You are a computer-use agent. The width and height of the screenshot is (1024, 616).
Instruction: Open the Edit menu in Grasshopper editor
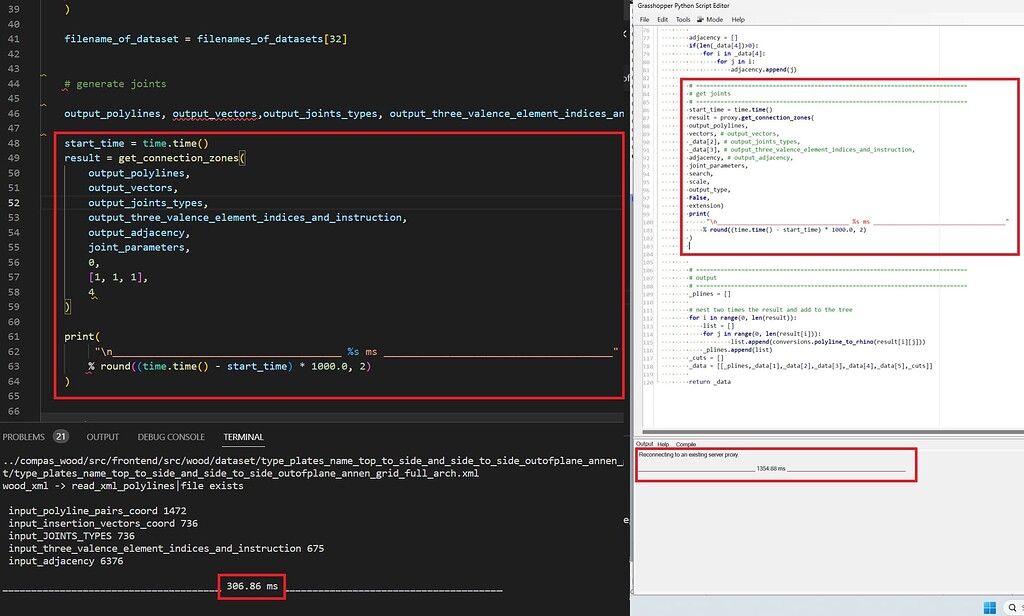tap(663, 18)
